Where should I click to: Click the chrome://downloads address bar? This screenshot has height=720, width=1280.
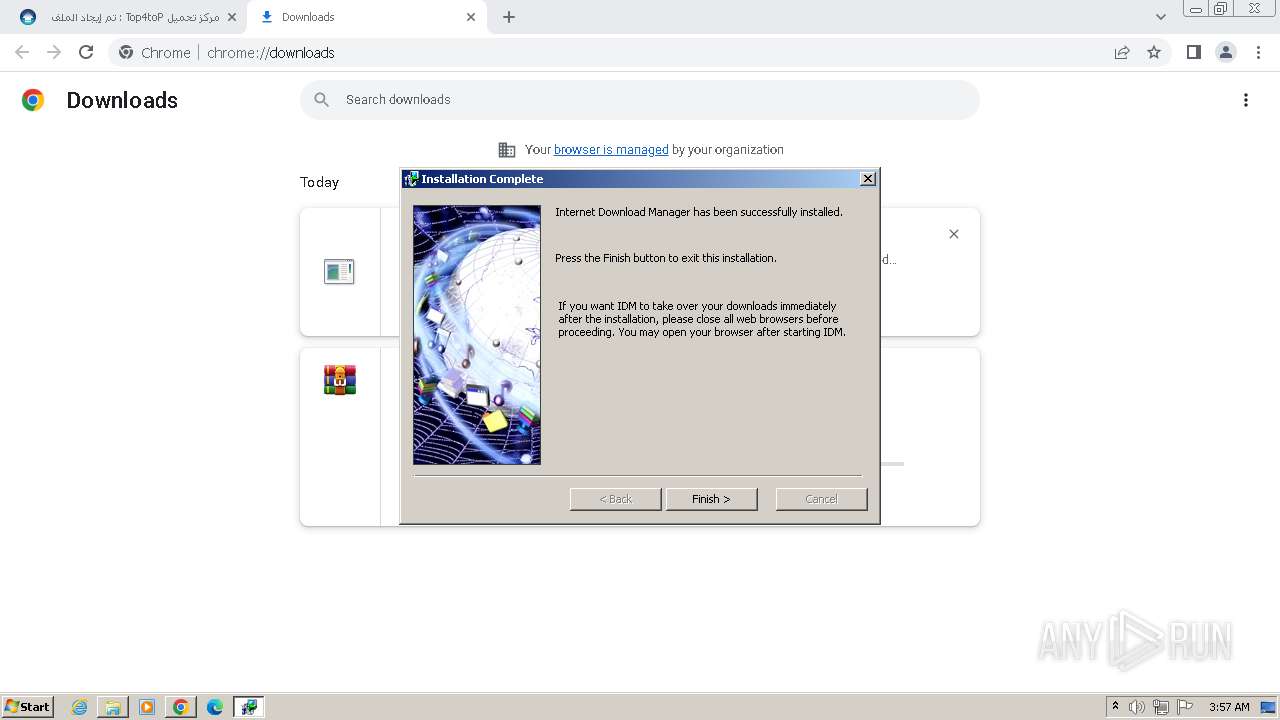640,52
